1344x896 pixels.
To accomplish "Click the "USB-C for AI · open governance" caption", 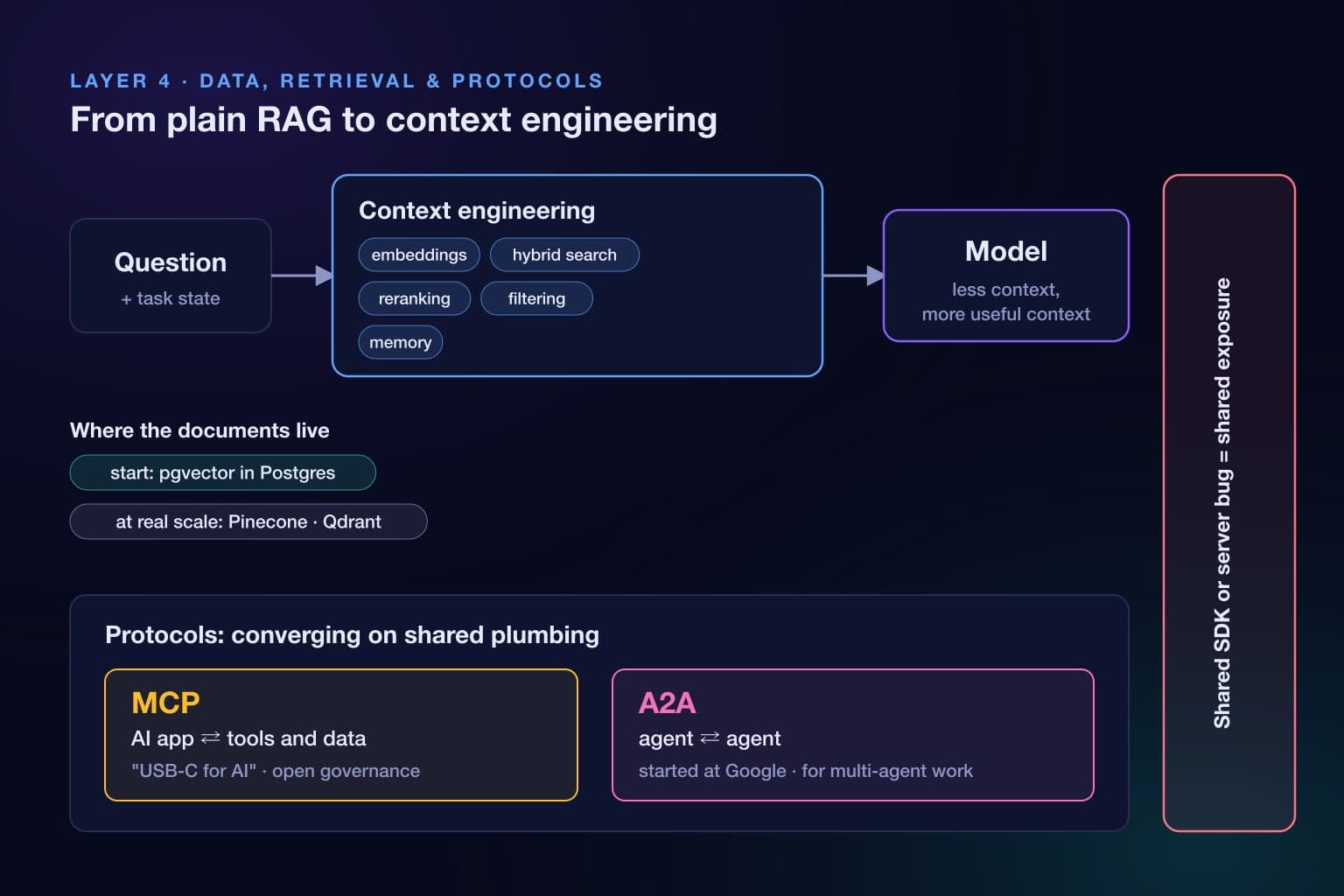I will pyautogui.click(x=276, y=771).
